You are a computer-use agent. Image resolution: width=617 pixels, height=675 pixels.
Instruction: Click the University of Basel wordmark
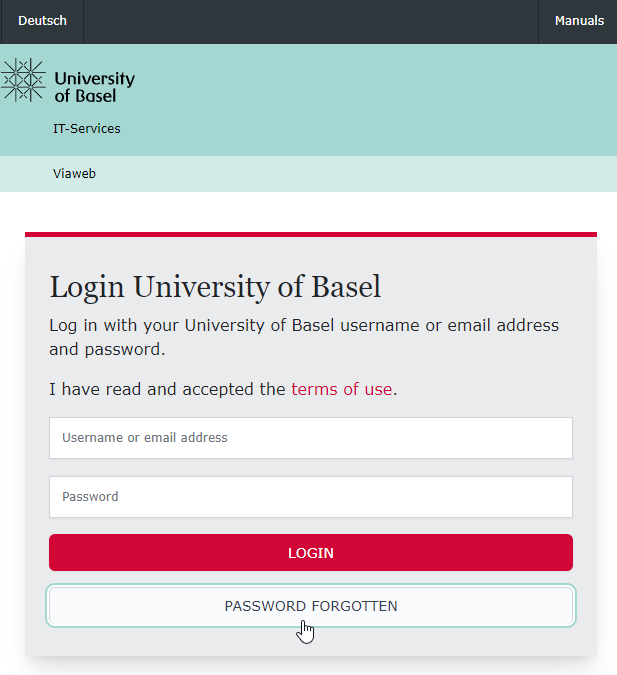click(x=94, y=87)
